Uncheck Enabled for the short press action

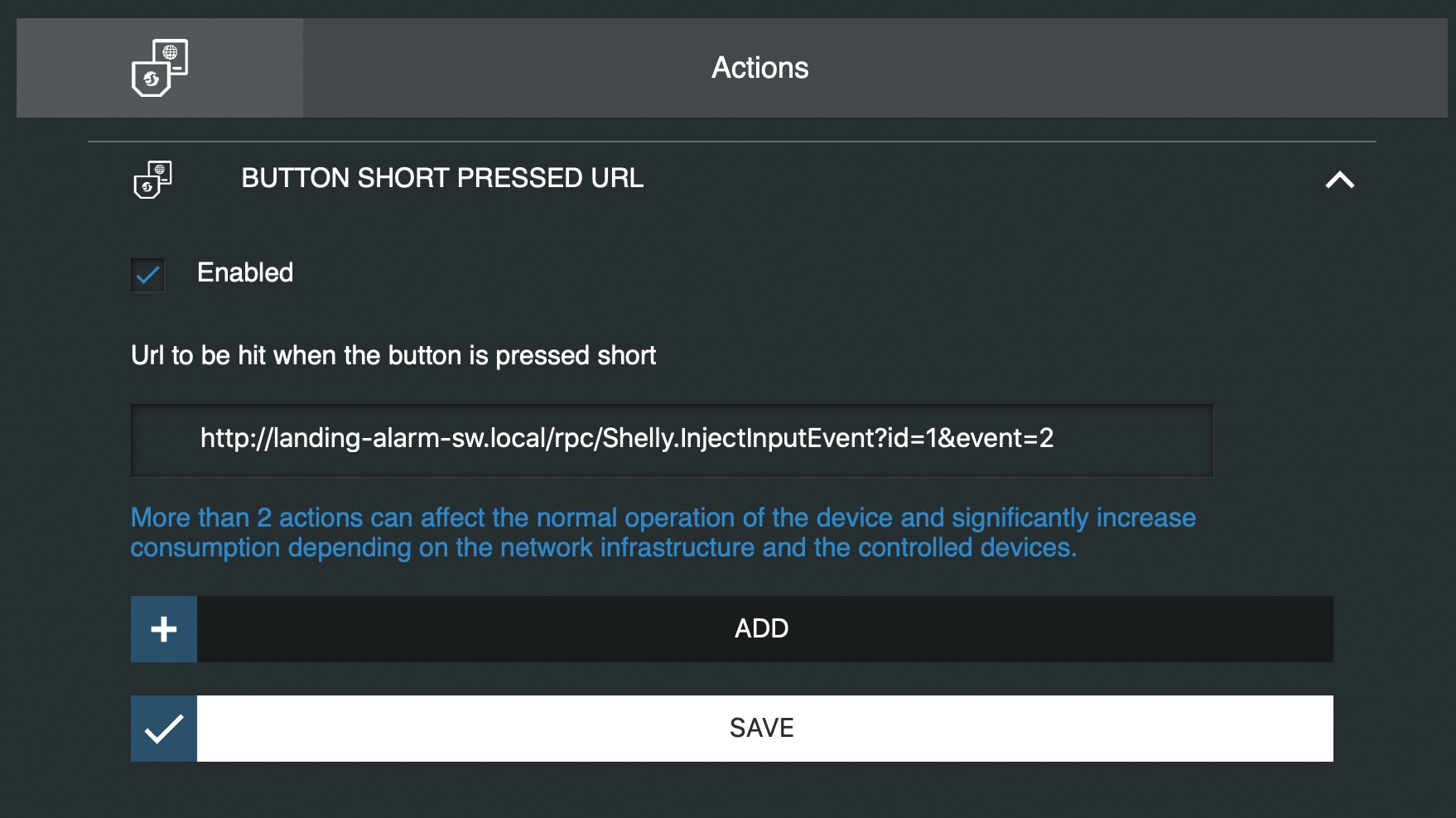click(x=147, y=275)
